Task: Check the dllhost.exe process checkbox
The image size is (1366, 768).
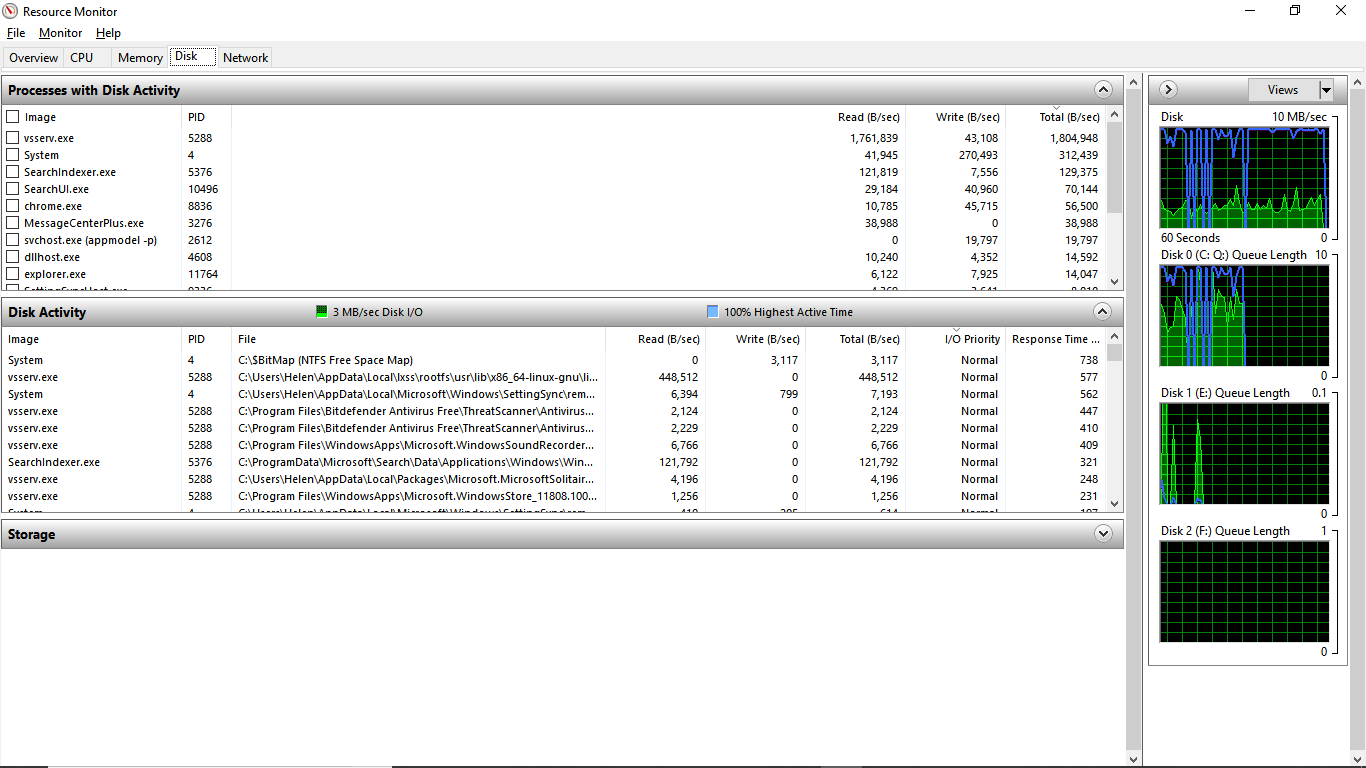Action: (13, 257)
